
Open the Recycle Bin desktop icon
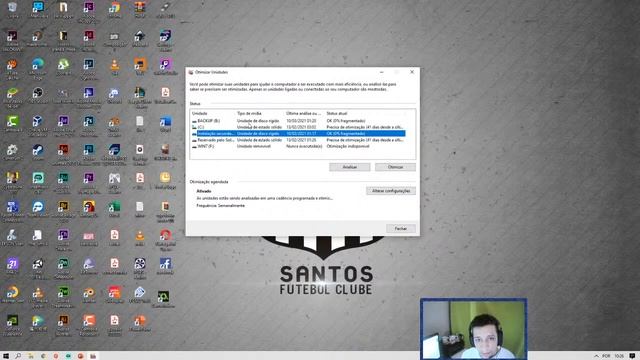[13, 9]
